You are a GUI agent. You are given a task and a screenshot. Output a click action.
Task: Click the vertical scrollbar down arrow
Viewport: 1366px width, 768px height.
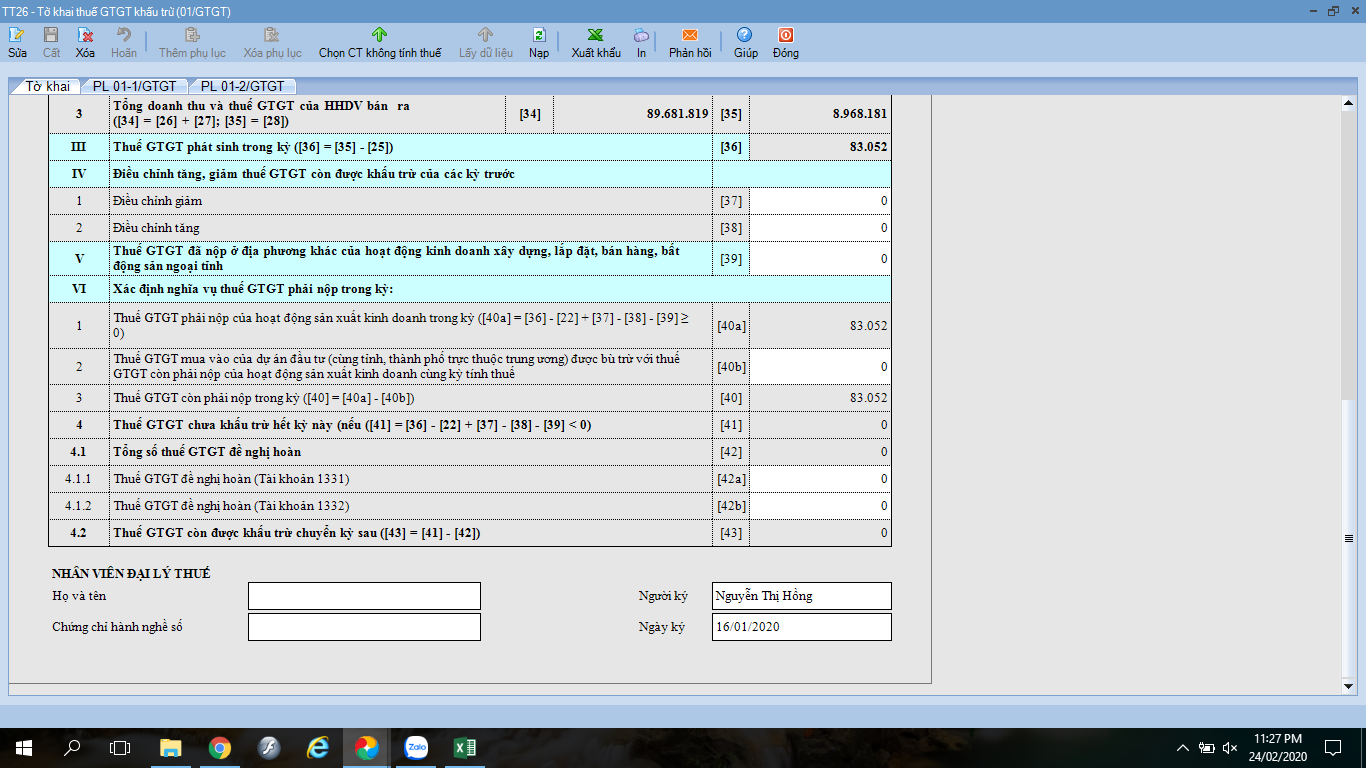pos(1348,687)
